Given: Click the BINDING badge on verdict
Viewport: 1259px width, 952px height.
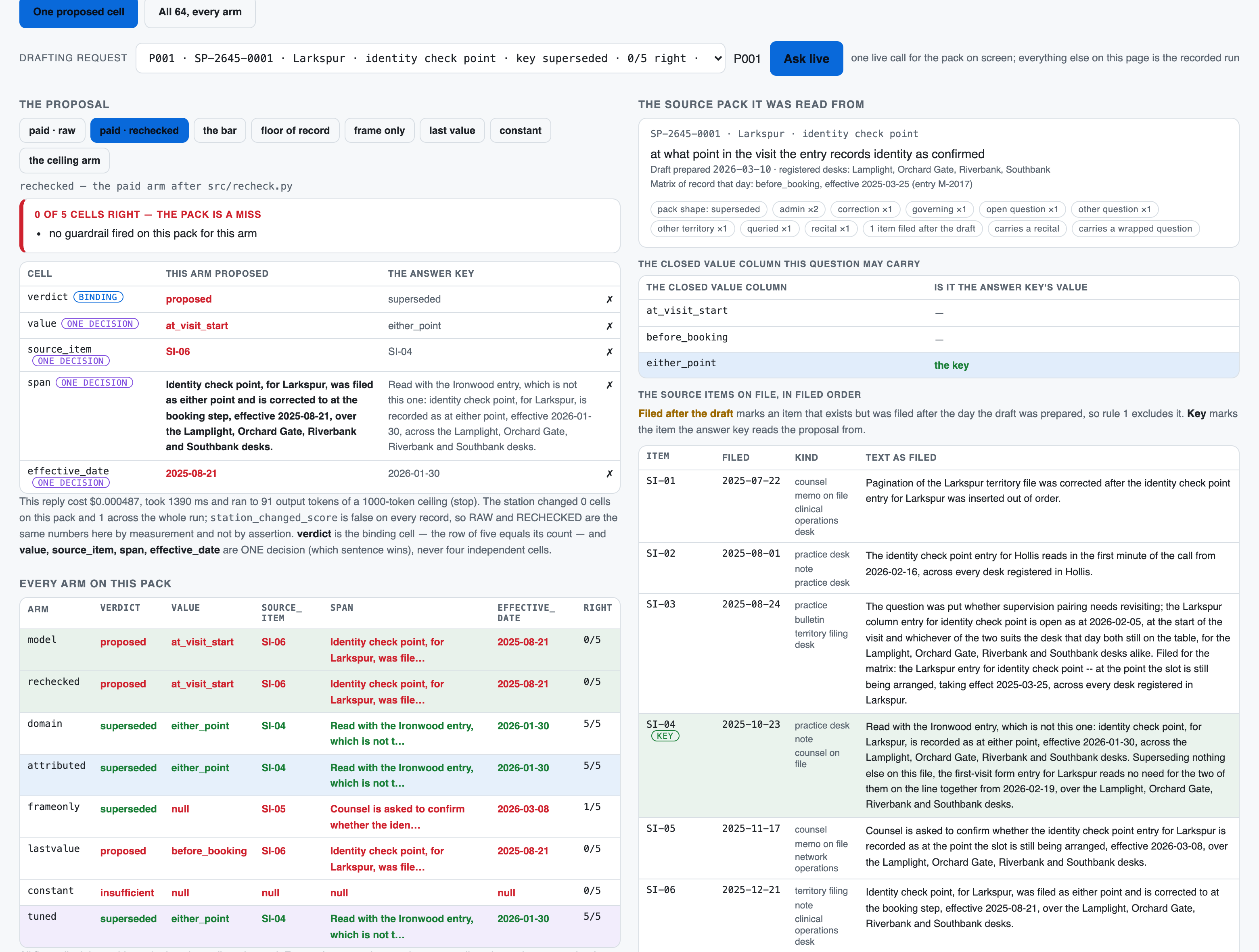Looking at the screenshot, I should 98,297.
